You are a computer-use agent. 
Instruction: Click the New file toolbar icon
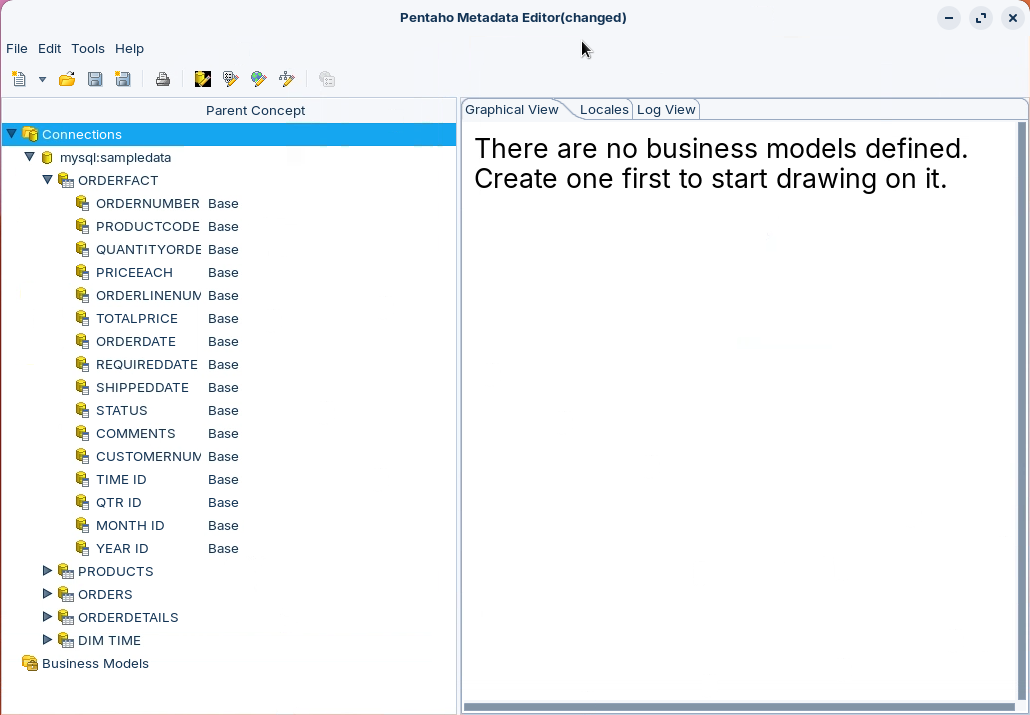pos(19,79)
